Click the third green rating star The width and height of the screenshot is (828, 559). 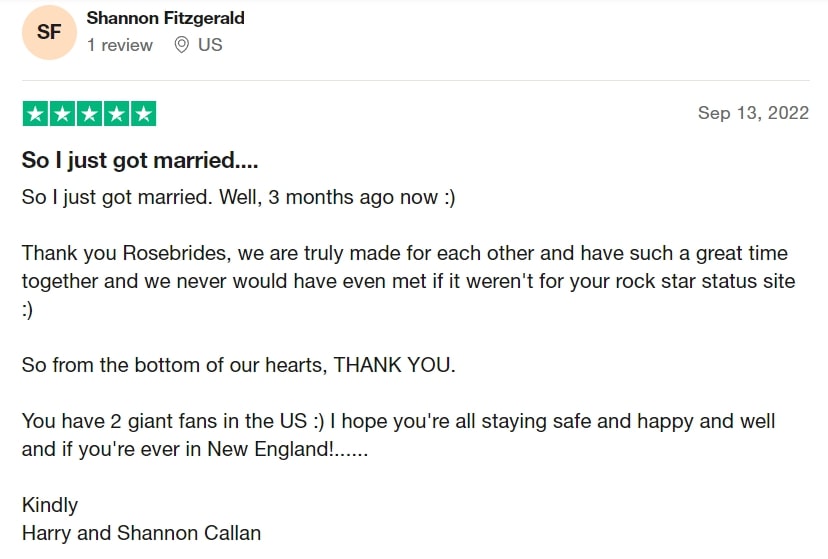tap(89, 114)
